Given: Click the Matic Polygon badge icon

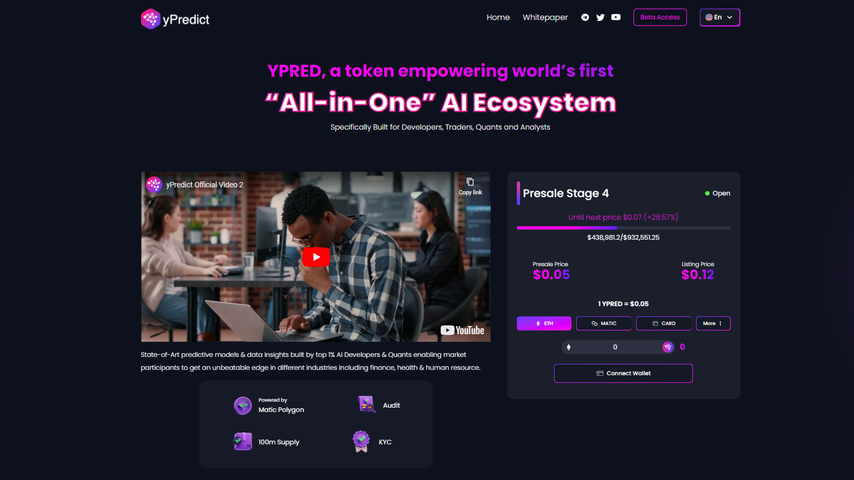Looking at the screenshot, I should click(243, 405).
